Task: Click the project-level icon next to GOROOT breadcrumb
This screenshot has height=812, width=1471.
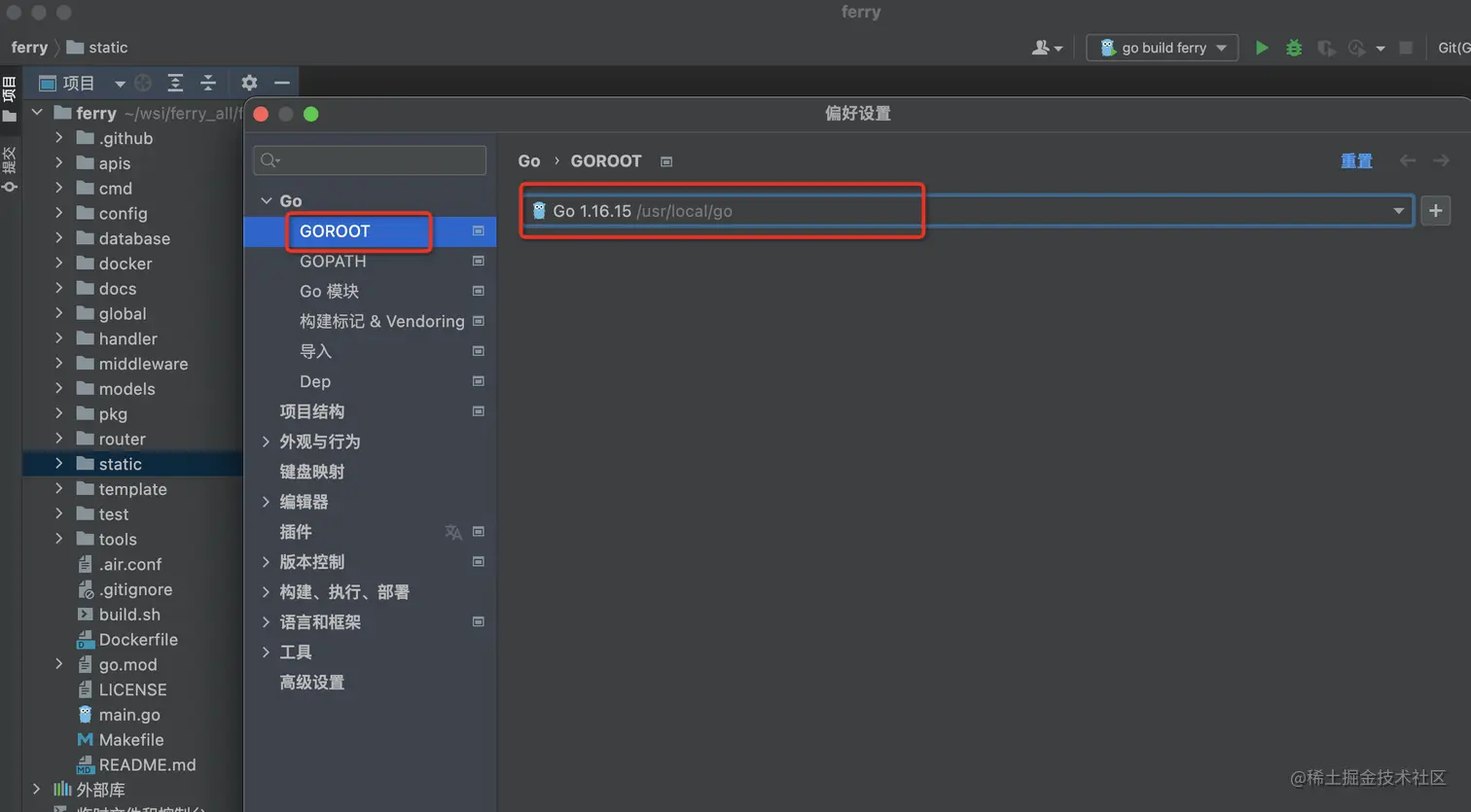Action: coord(666,161)
